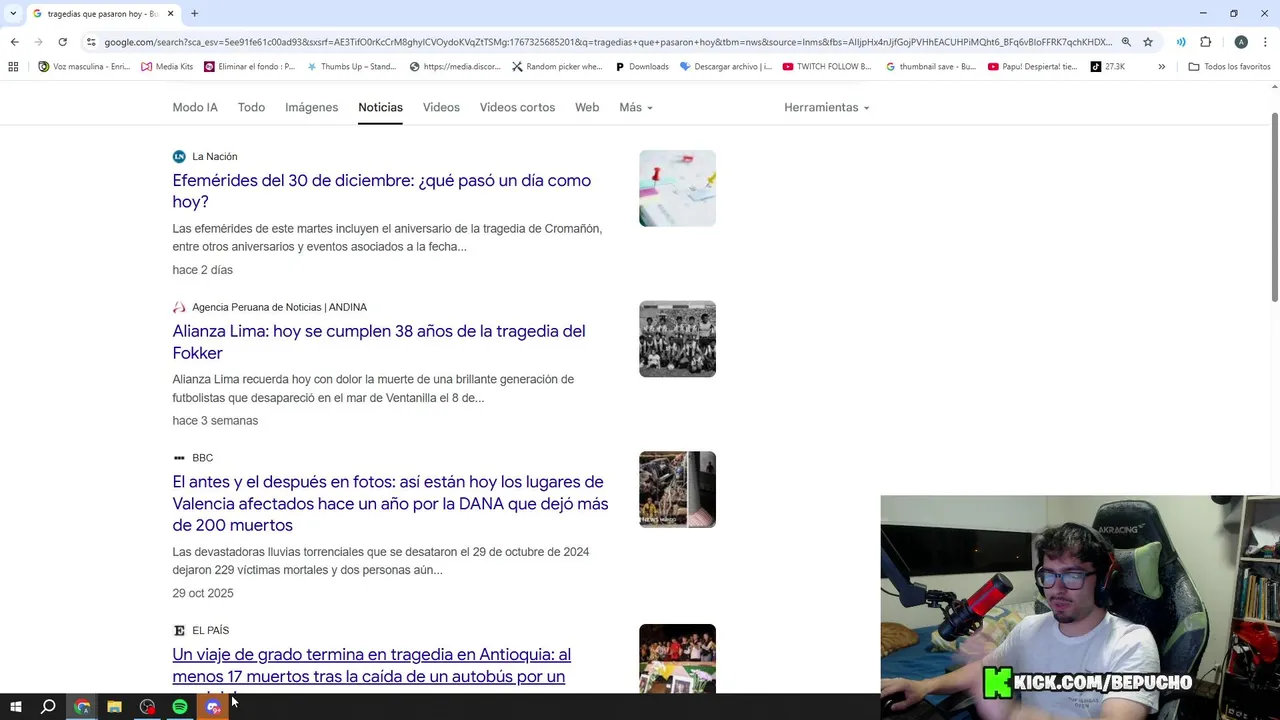1280x720 pixels.
Task: Click the page vertical scrollbar thumb
Action: [x=1274, y=206]
